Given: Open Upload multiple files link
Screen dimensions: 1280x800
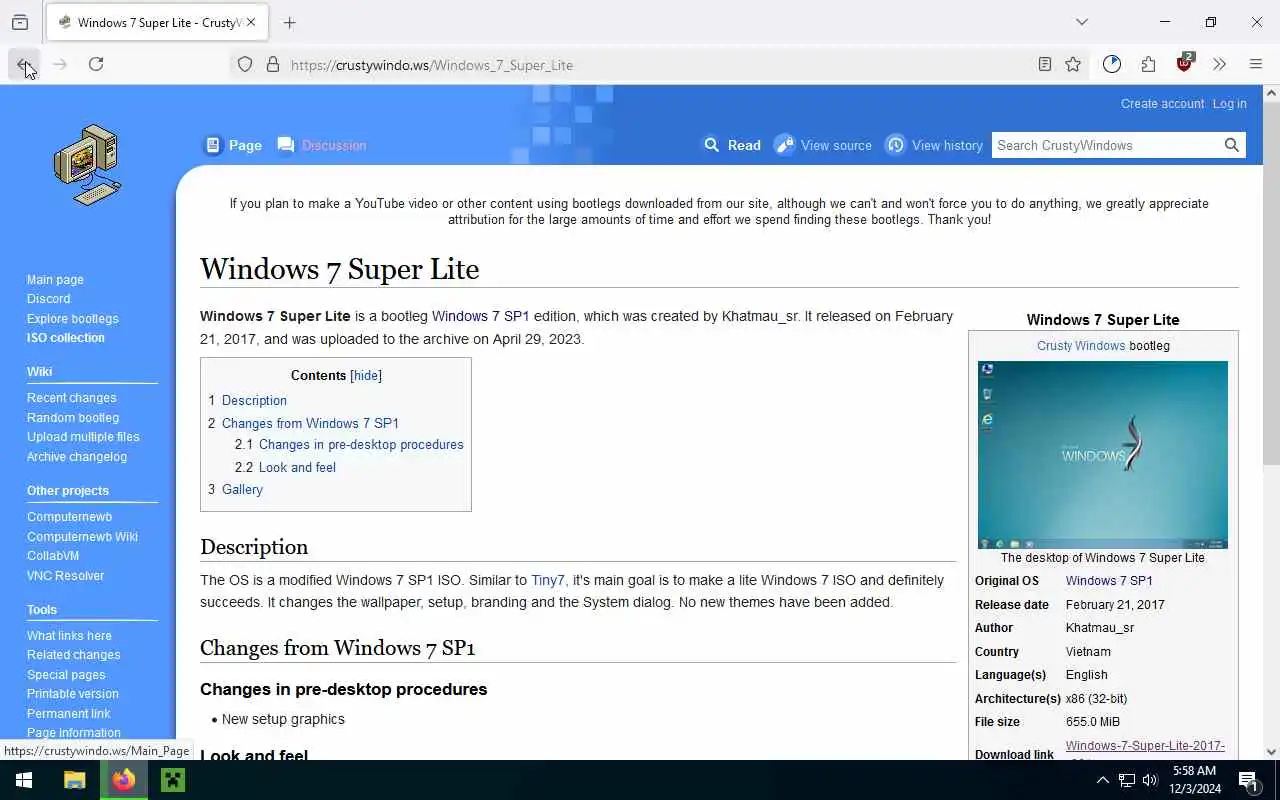Looking at the screenshot, I should (x=83, y=437).
